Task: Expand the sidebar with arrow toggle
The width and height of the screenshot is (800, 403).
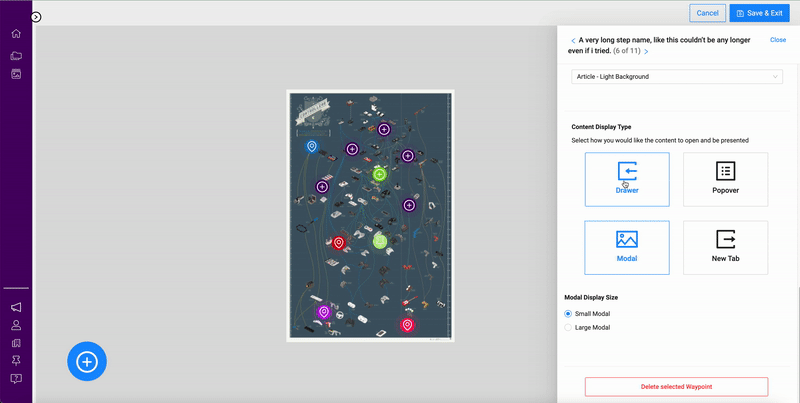Action: click(36, 17)
